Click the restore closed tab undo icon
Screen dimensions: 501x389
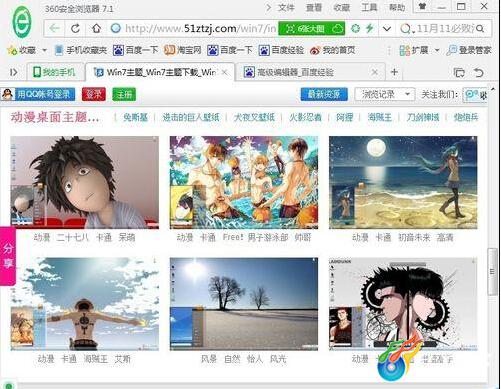[x=478, y=72]
